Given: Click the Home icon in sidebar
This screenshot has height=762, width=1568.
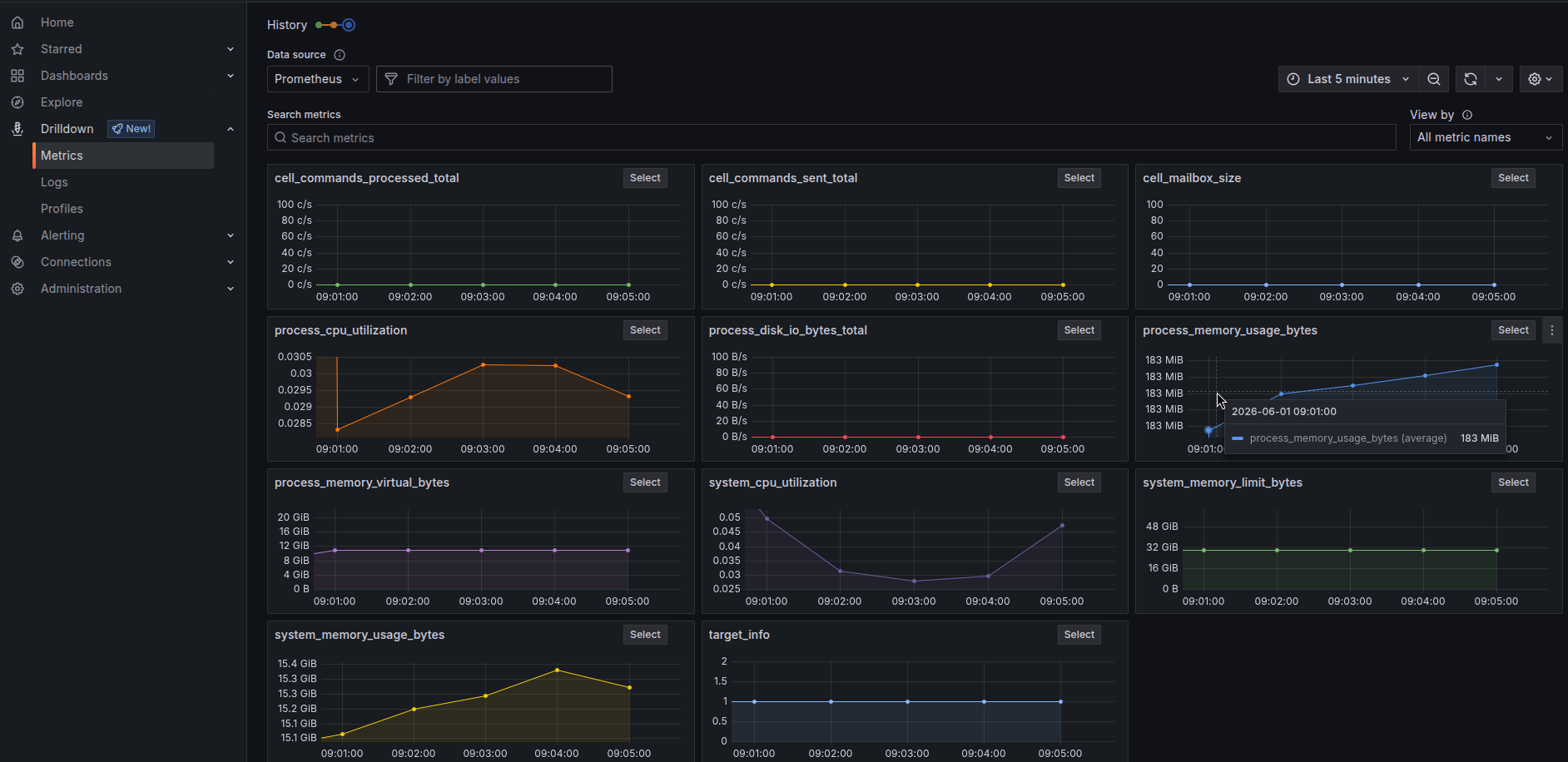Looking at the screenshot, I should pyautogui.click(x=17, y=22).
